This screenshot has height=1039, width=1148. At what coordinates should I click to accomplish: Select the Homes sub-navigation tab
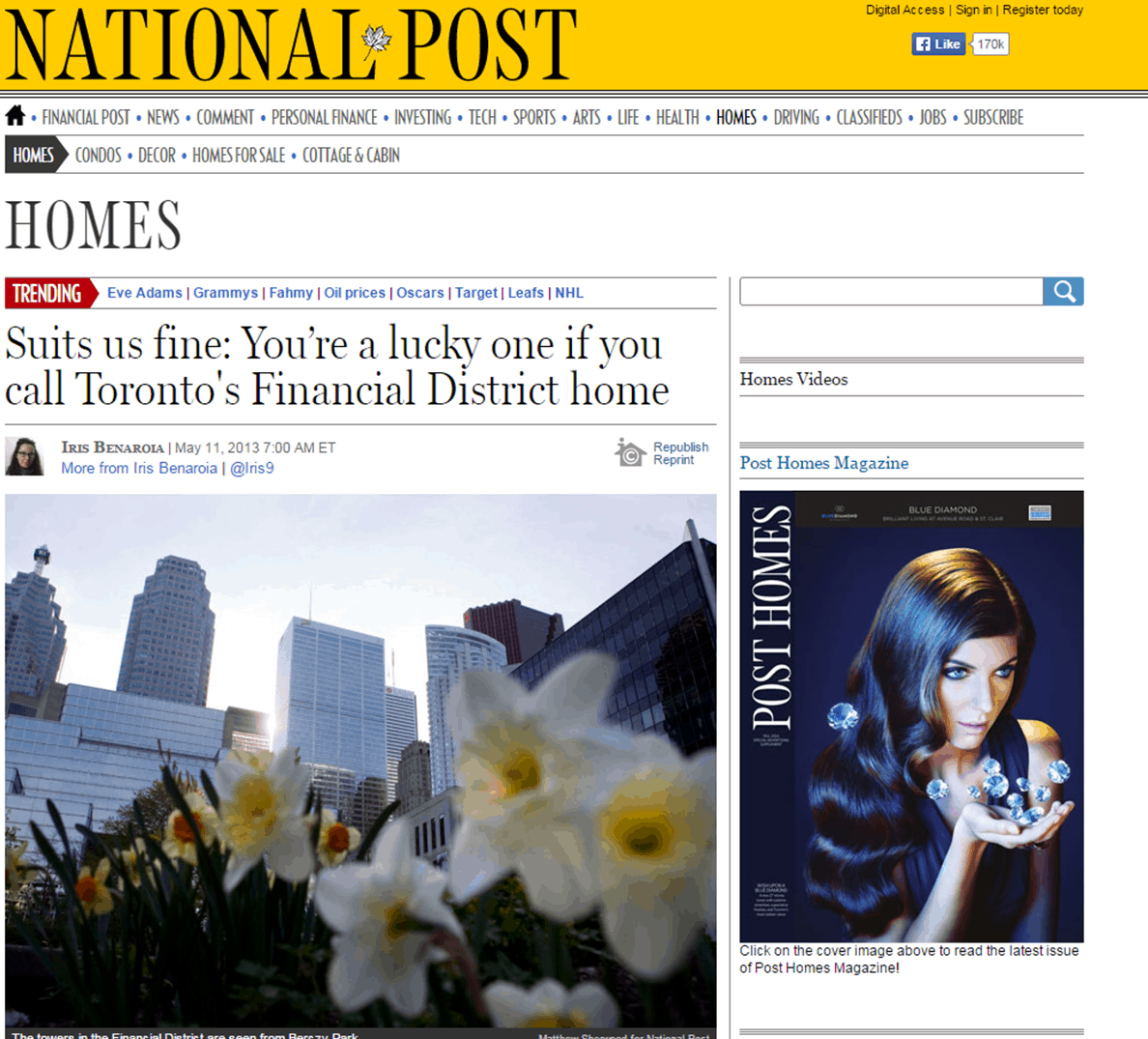point(35,155)
